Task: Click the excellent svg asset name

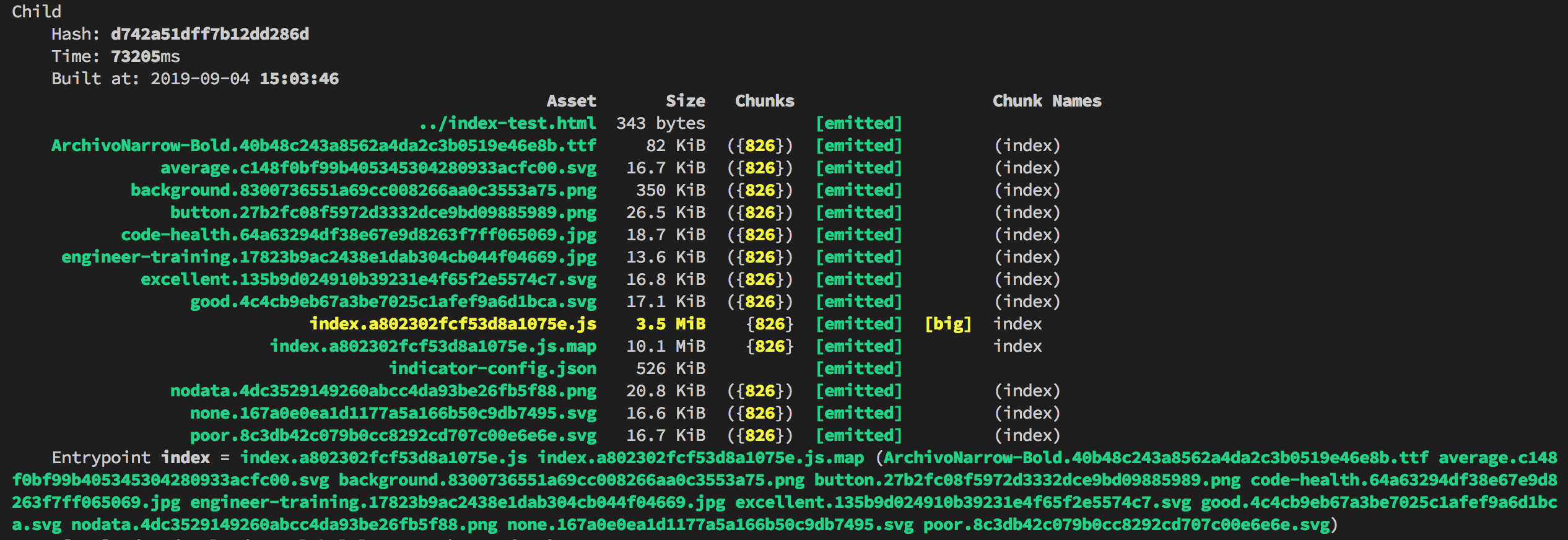Action: coord(368,279)
